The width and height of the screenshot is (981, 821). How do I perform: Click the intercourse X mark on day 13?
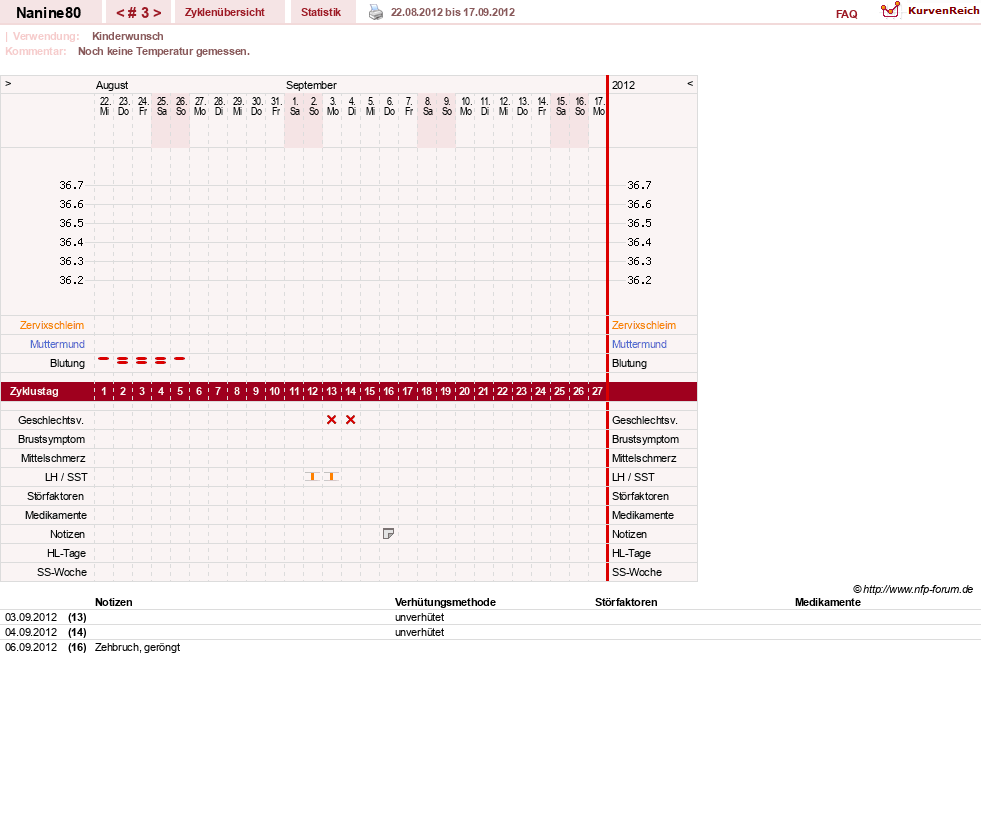[x=332, y=420]
